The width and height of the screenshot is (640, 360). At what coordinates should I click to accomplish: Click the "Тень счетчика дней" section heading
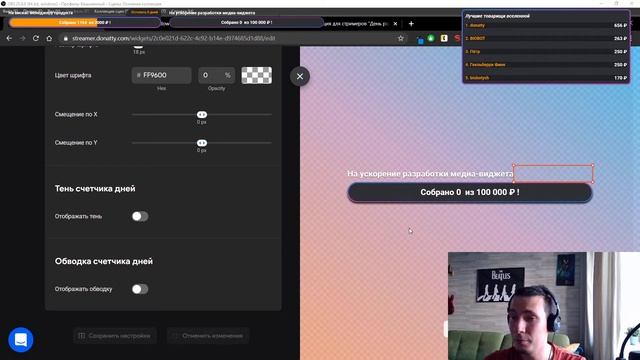[x=95, y=189]
